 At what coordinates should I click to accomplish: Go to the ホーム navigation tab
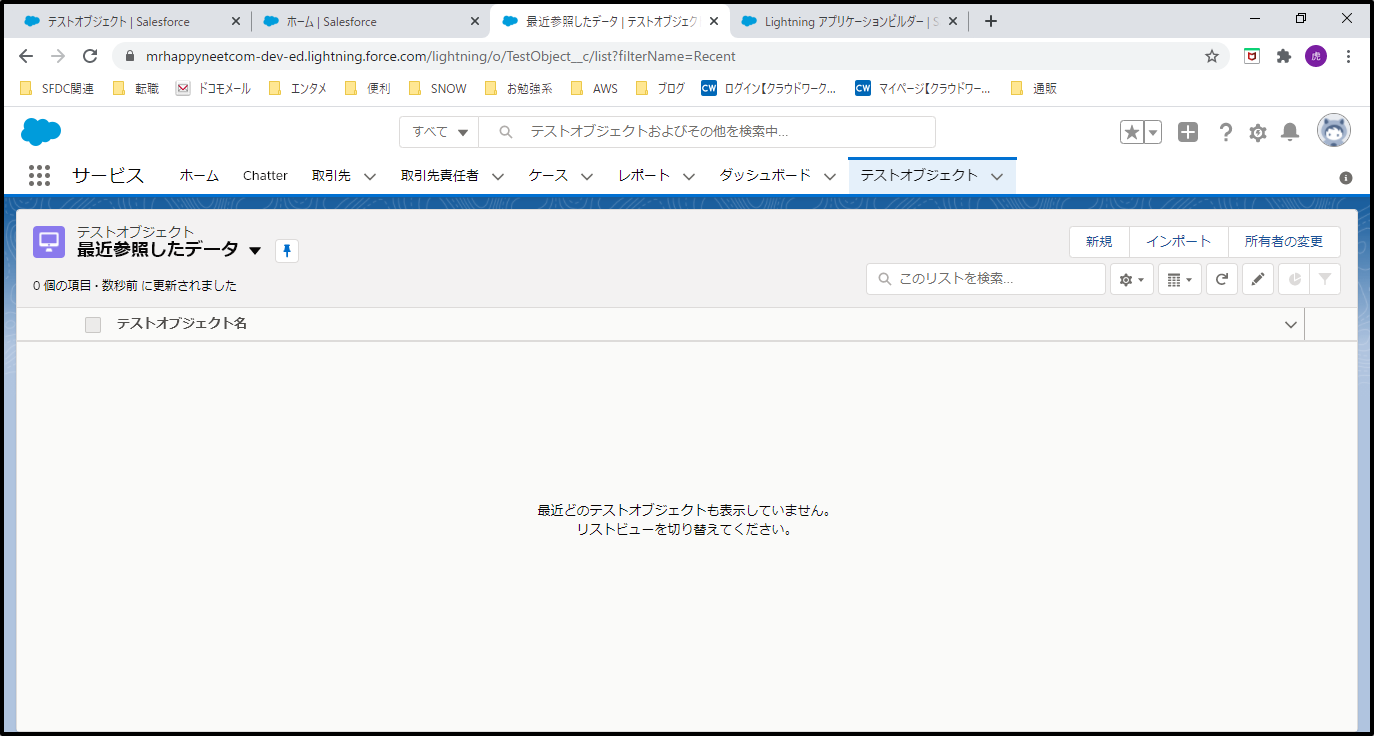(199, 175)
